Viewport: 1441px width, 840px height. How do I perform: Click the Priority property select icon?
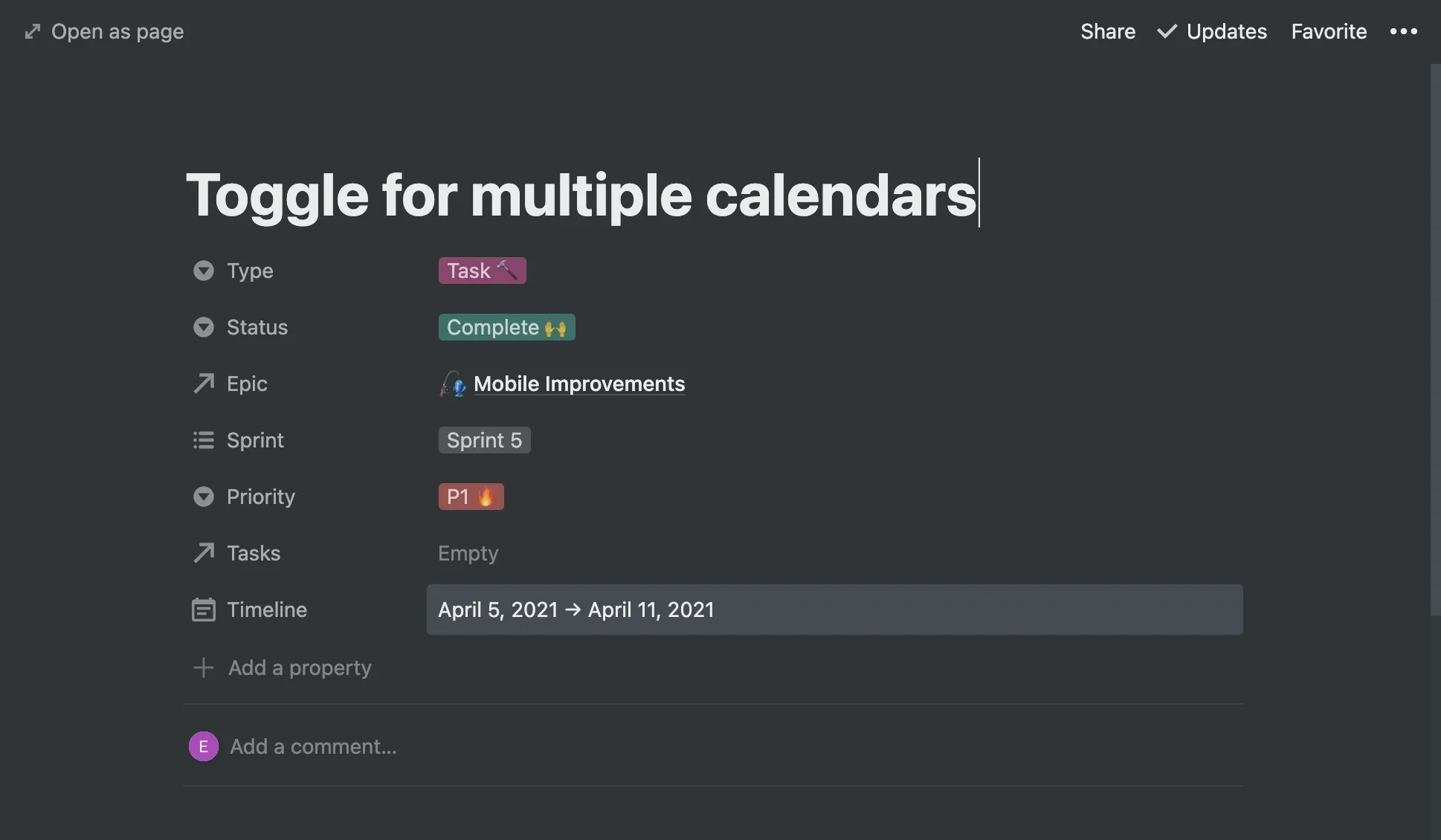point(203,497)
